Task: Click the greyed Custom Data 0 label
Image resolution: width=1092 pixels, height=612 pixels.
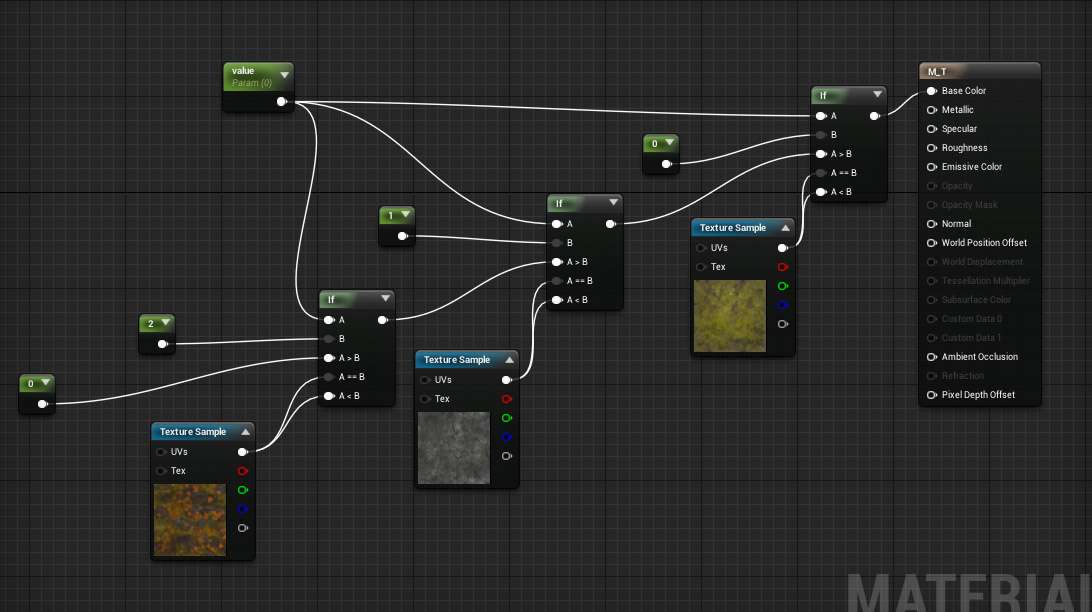Action: click(x=972, y=319)
